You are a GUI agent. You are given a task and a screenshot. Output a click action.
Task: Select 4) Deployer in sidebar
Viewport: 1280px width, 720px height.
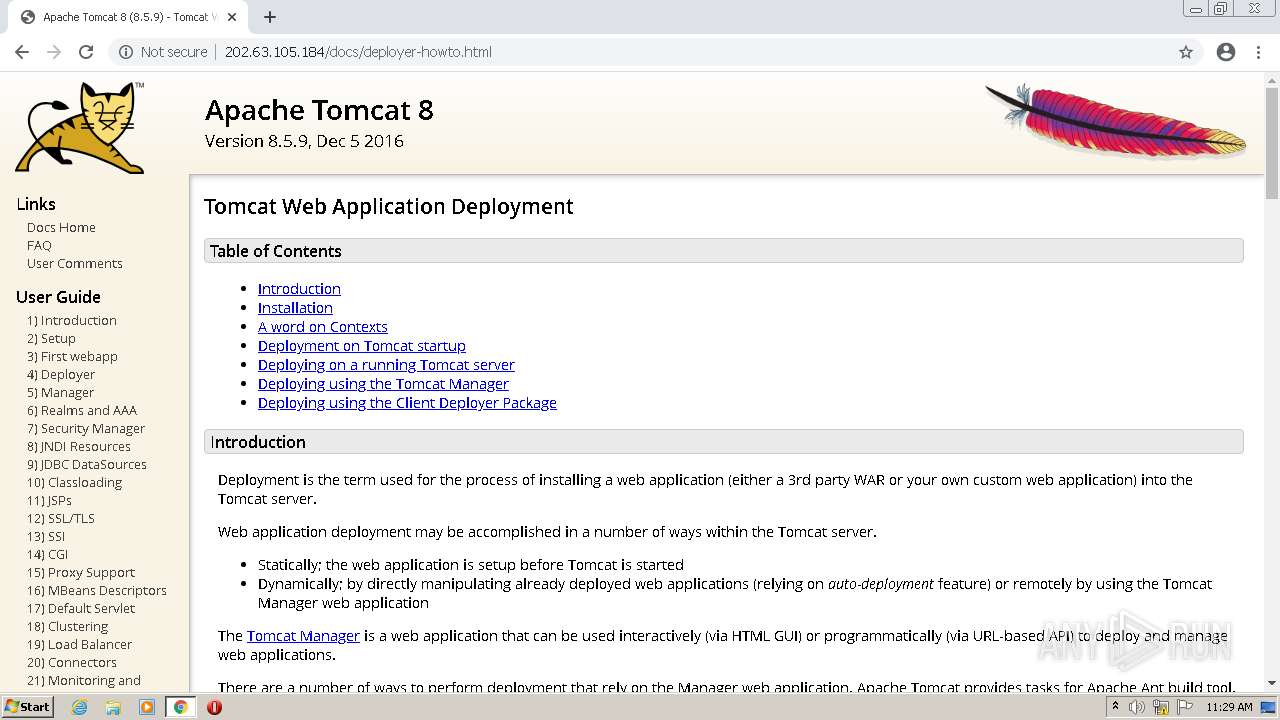[x=61, y=374]
